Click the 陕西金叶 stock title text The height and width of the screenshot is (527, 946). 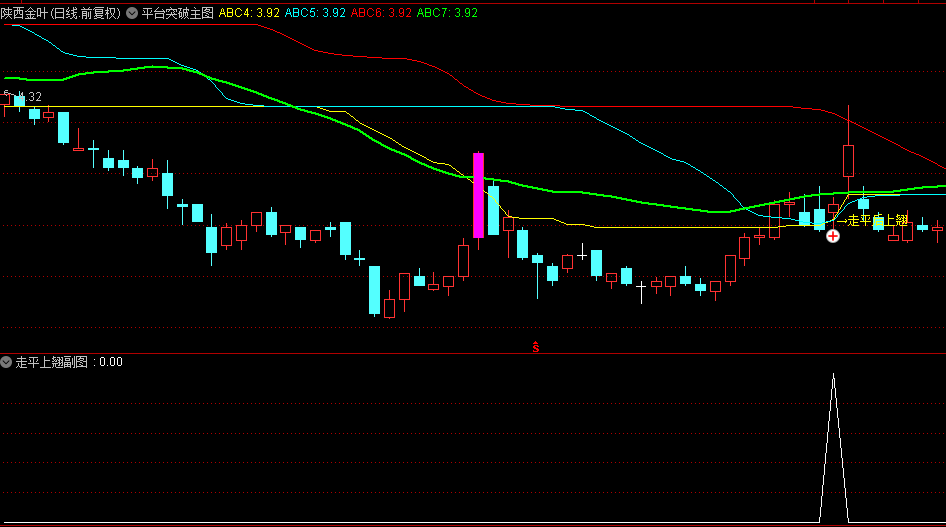tap(61, 13)
